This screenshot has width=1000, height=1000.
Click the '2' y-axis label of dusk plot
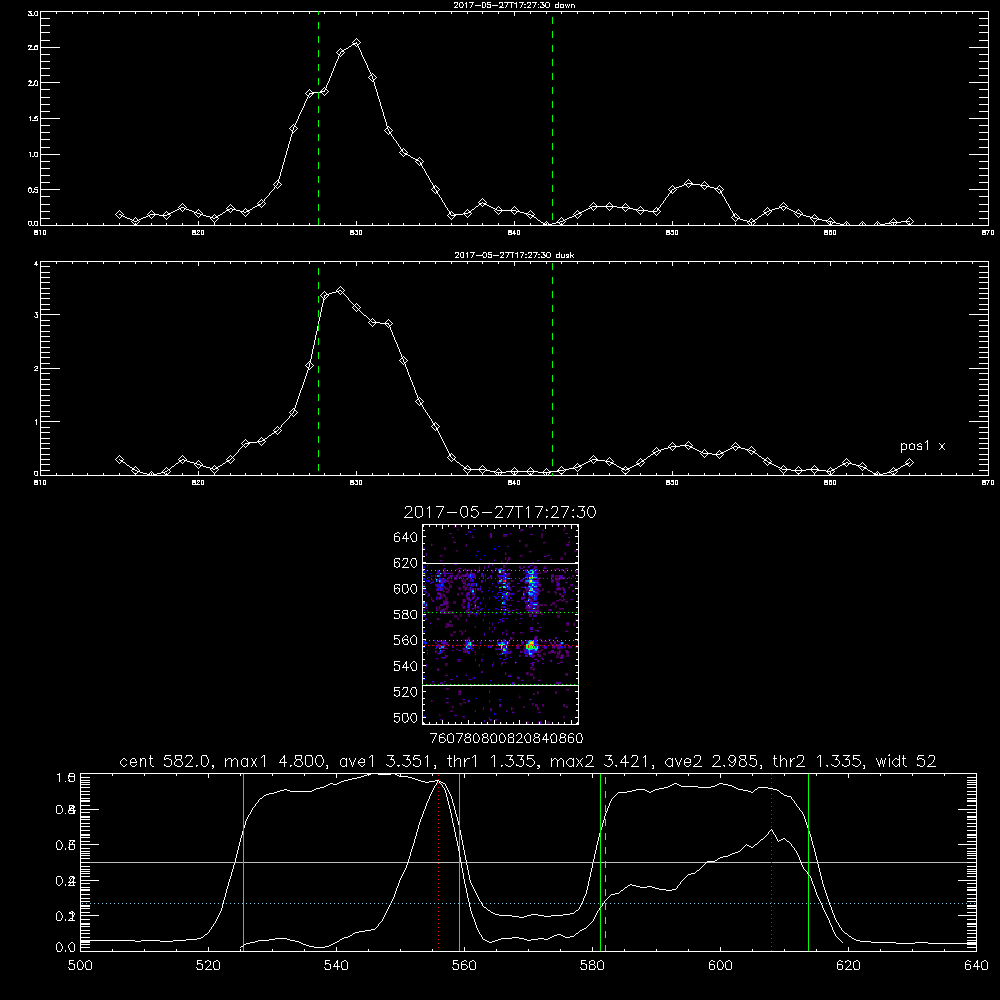[x=36, y=369]
